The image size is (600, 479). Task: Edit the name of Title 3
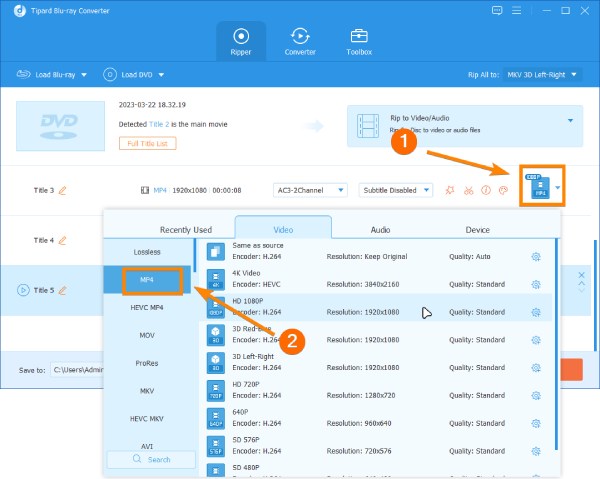(x=62, y=190)
